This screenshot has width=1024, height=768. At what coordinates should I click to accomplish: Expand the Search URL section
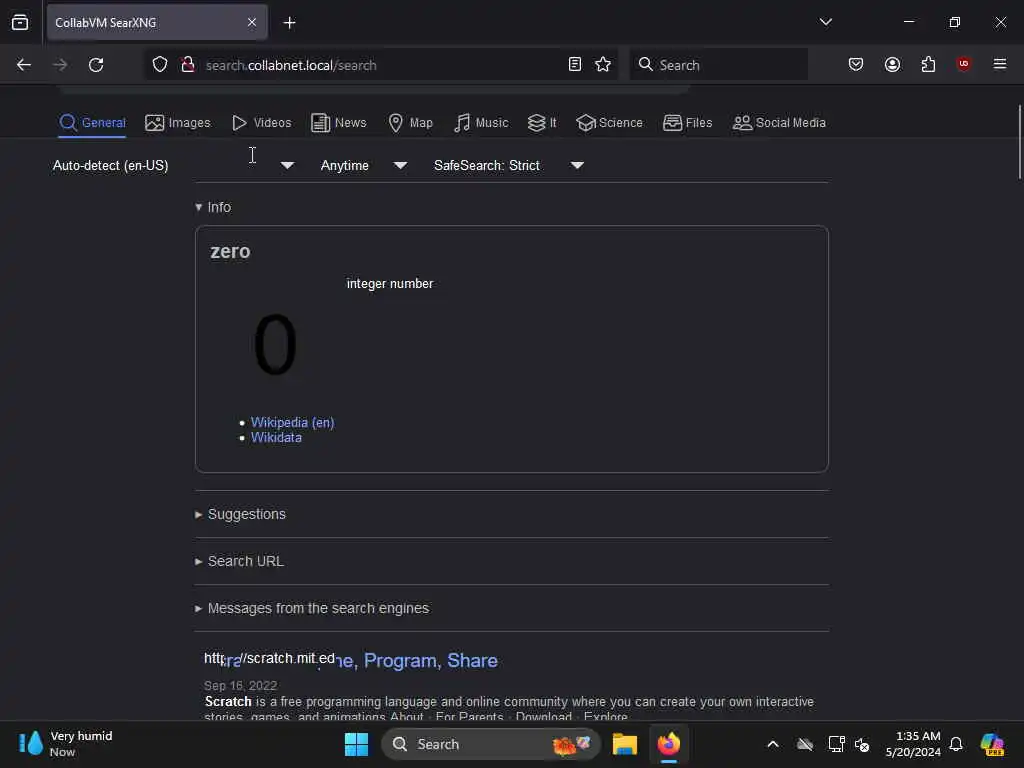click(x=239, y=561)
